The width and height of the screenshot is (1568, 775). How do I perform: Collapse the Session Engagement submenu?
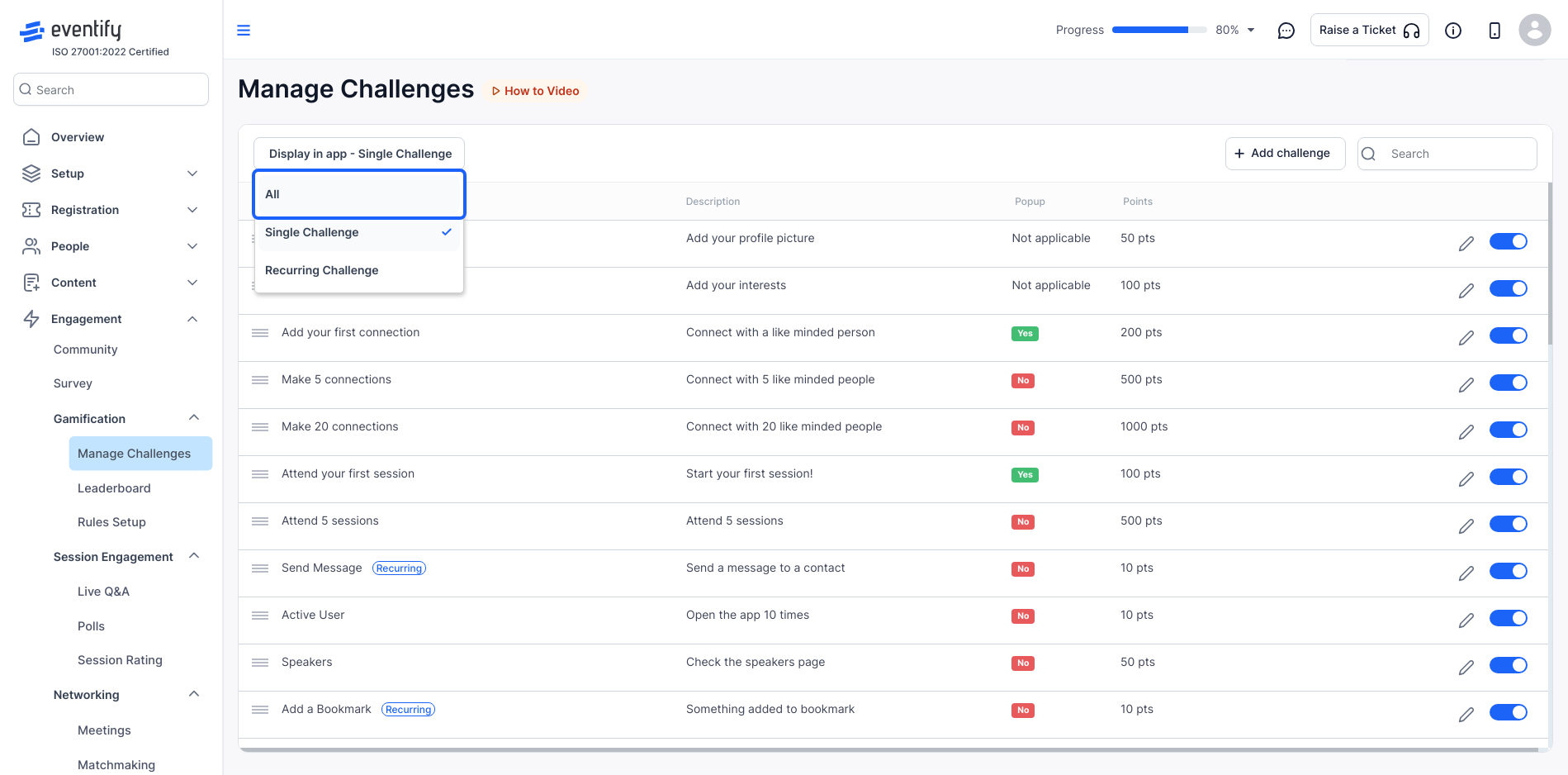[x=194, y=556]
